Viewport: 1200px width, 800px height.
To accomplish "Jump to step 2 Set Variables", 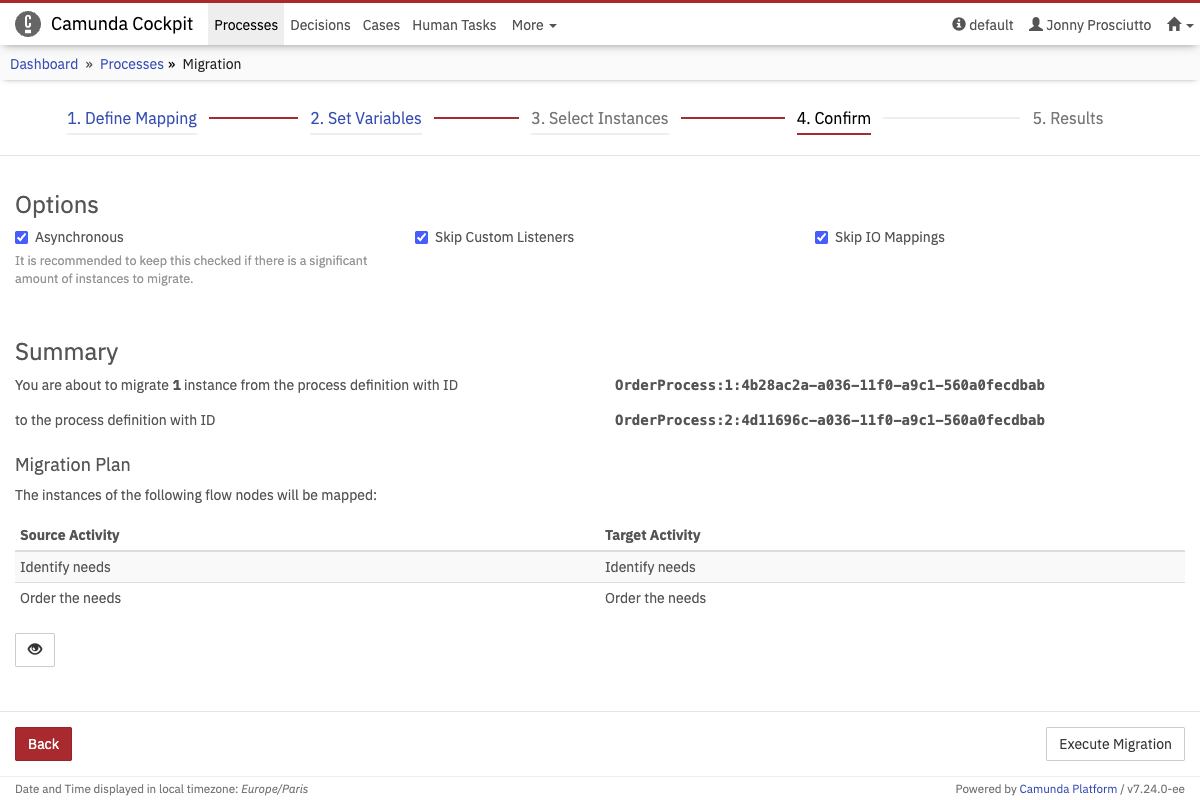I will [366, 118].
